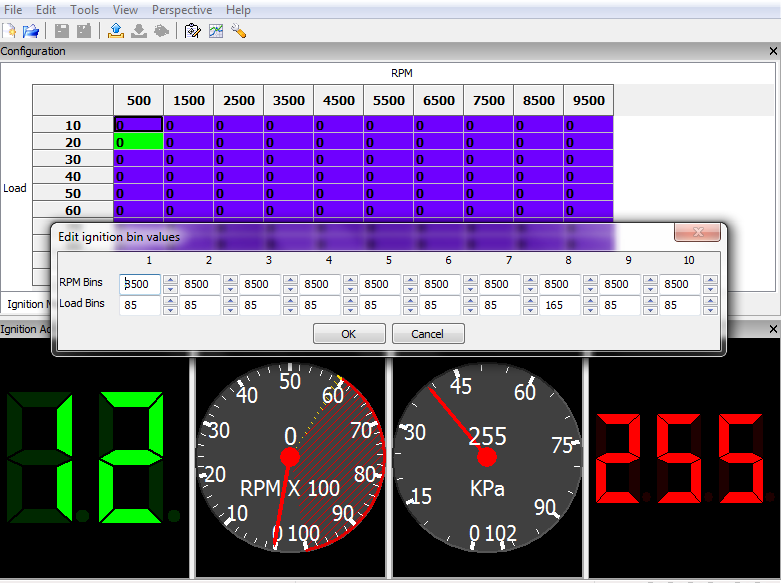Click the red 255 digital readout

coord(683,457)
